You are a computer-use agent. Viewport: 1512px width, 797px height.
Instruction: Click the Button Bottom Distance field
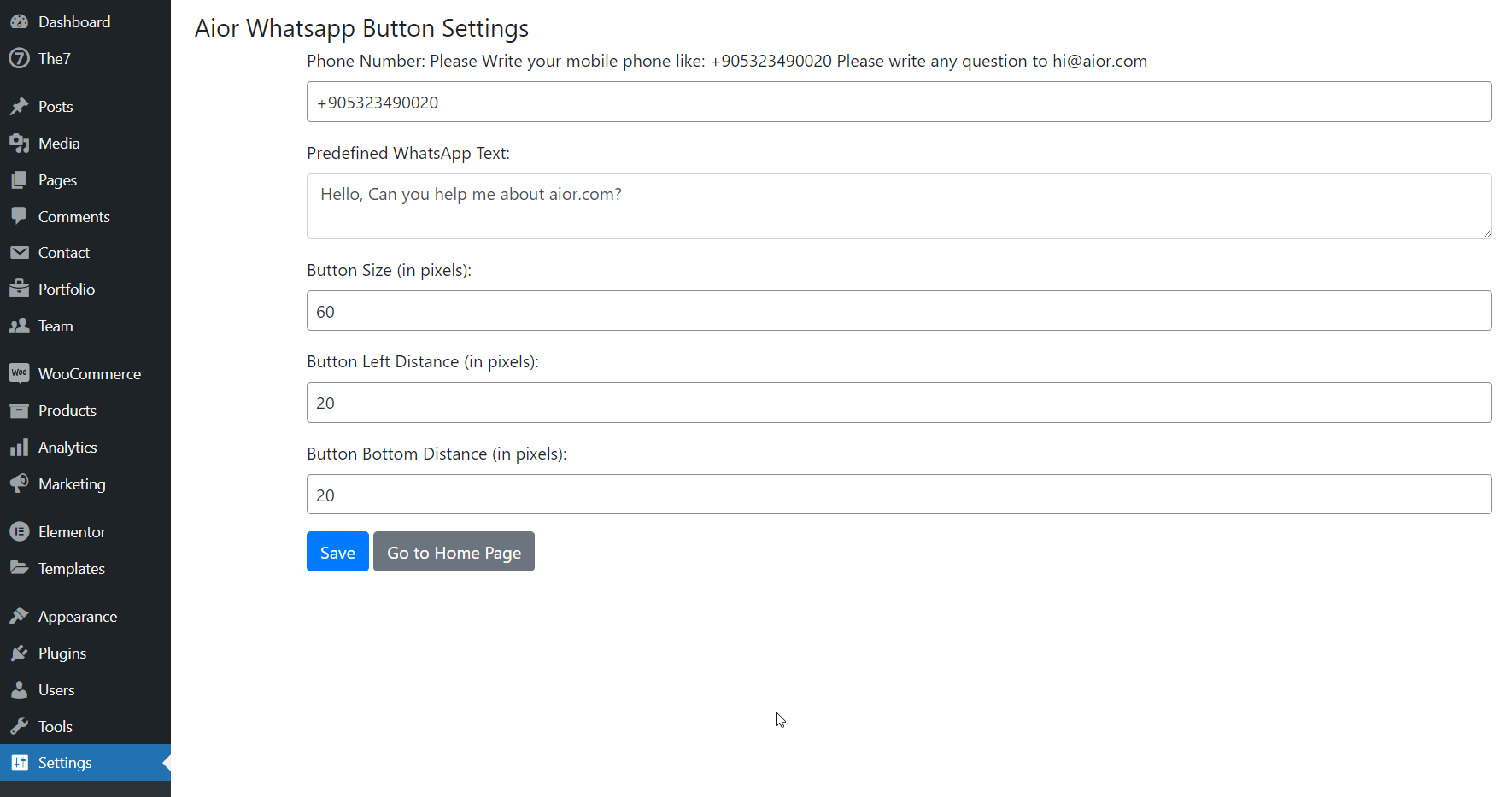[x=899, y=495]
